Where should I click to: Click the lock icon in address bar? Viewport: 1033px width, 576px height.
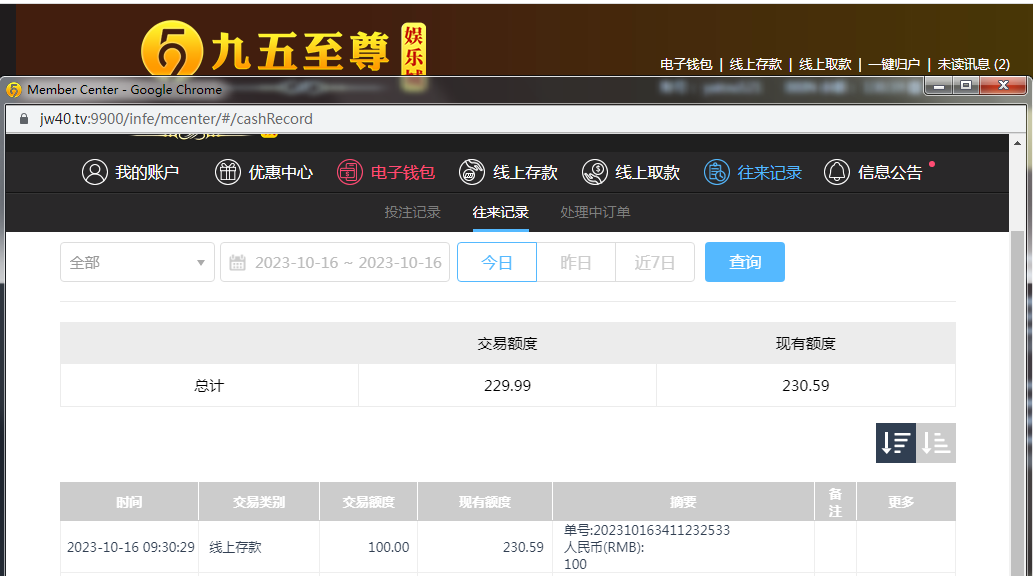click(24, 119)
